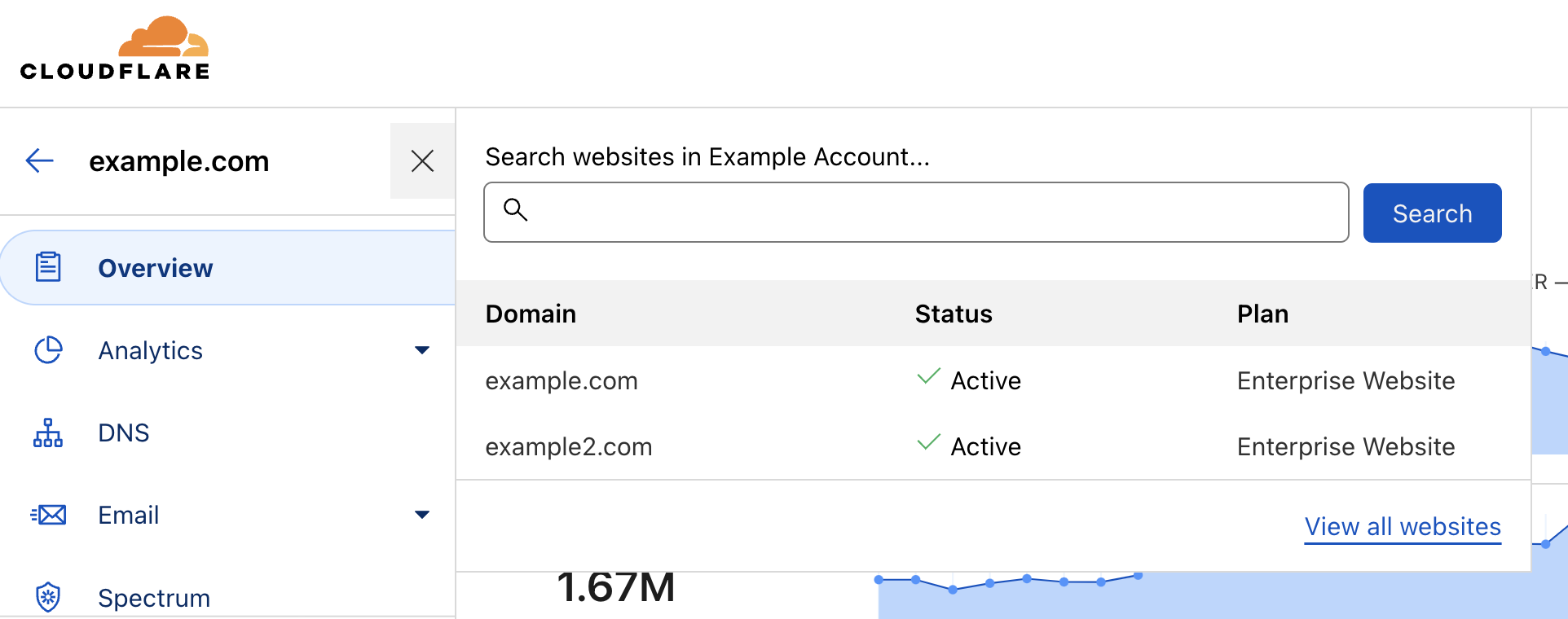Focus the website search input field
Screen dimensions: 1568x619
929,213
